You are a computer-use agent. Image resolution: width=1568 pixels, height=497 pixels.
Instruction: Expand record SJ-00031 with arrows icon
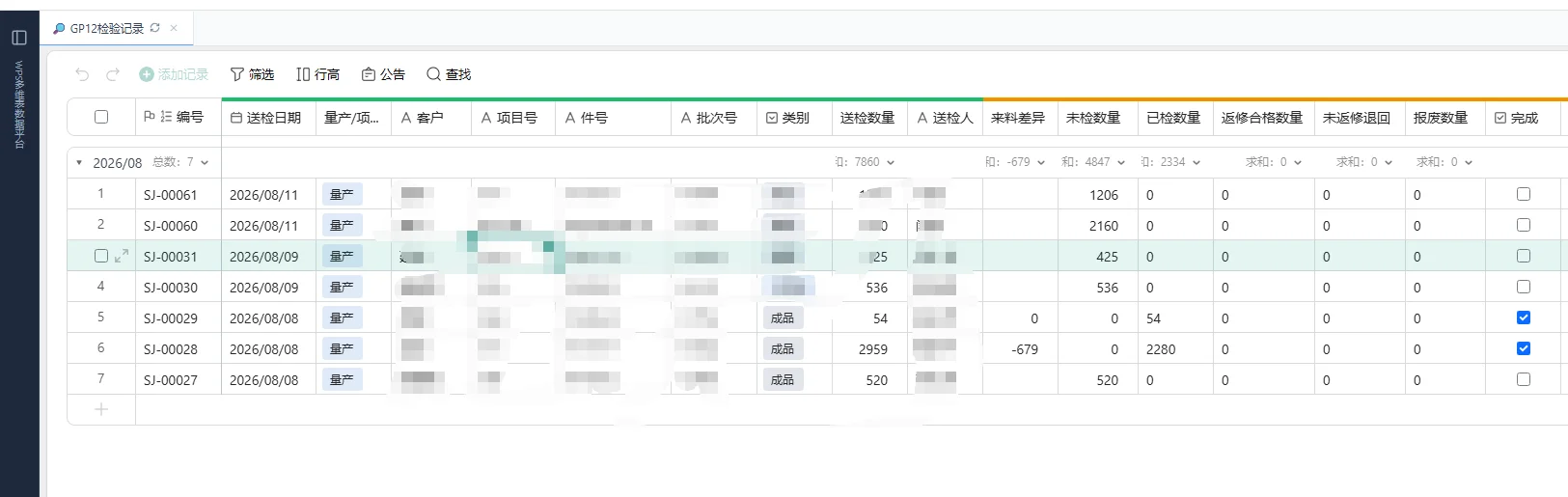click(x=122, y=256)
